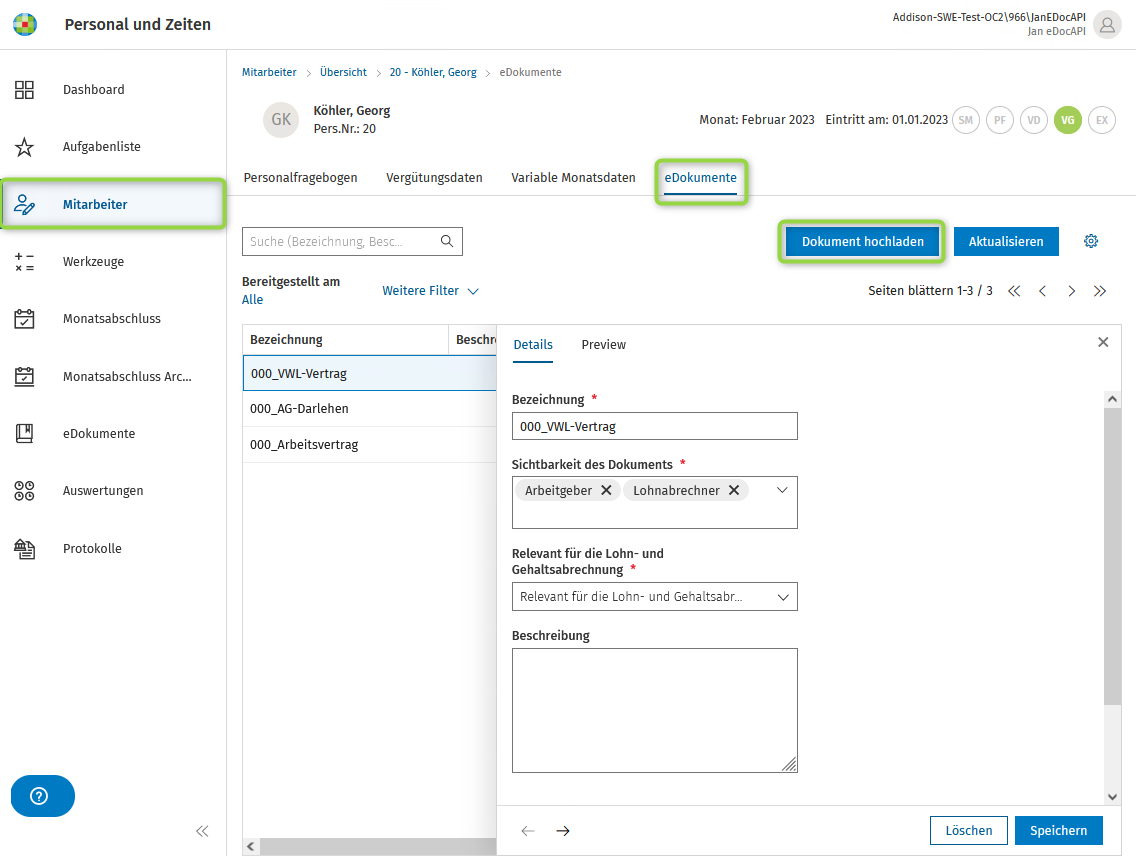
Task: Open the user profile avatar
Action: coord(1107,25)
